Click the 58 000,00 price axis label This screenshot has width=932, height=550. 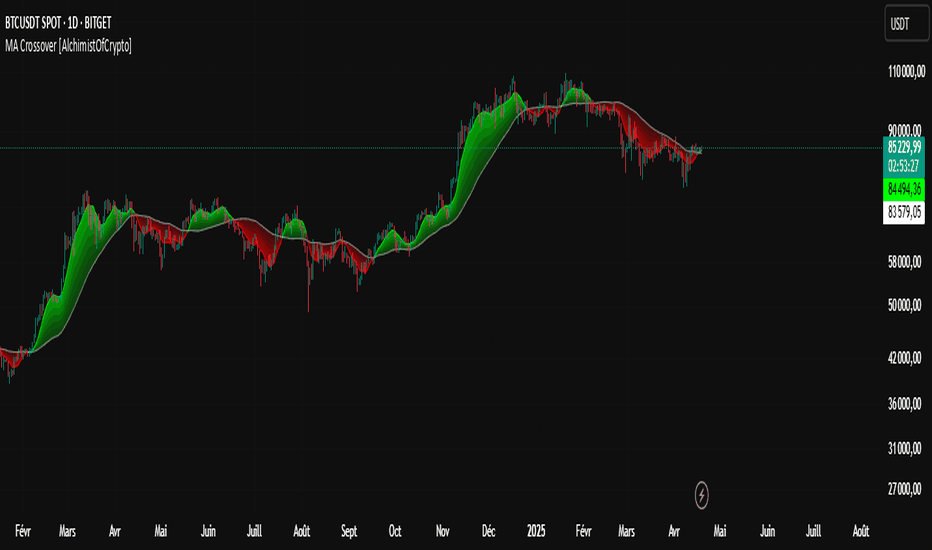click(905, 262)
